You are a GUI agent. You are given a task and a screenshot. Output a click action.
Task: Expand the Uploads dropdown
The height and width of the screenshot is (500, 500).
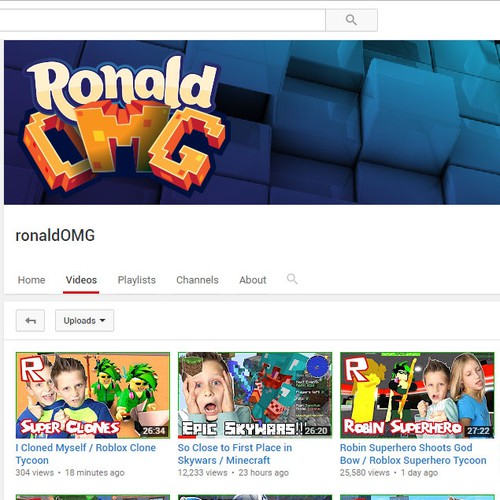pos(84,321)
